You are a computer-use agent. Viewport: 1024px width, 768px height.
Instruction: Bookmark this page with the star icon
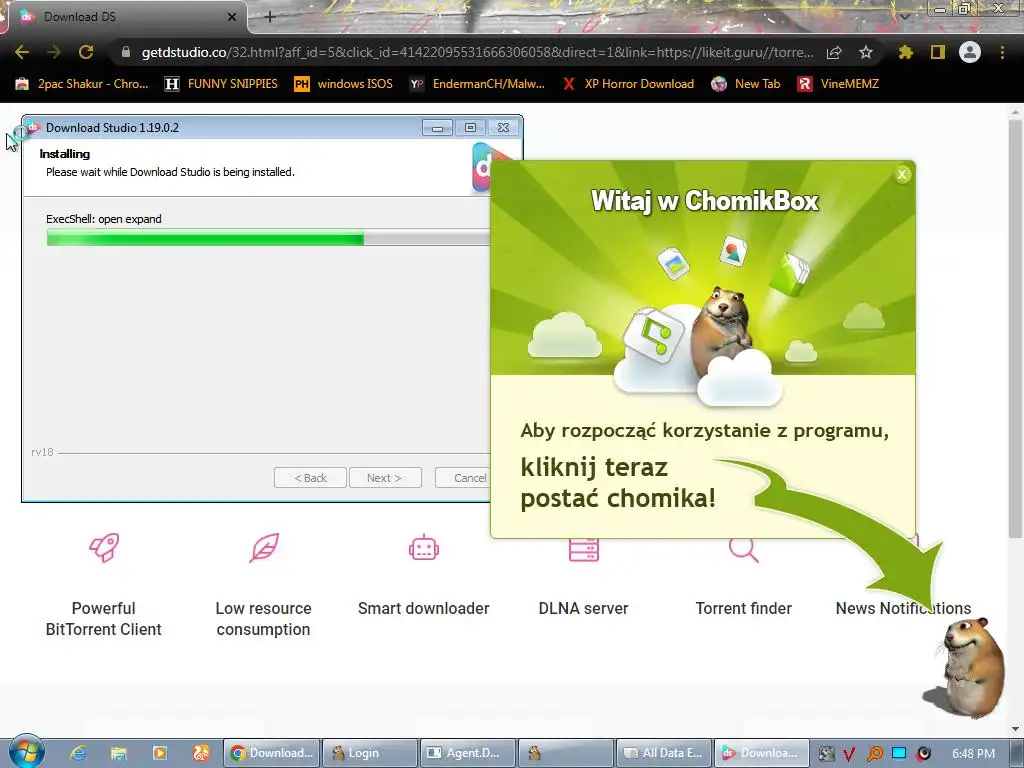pyautogui.click(x=866, y=52)
